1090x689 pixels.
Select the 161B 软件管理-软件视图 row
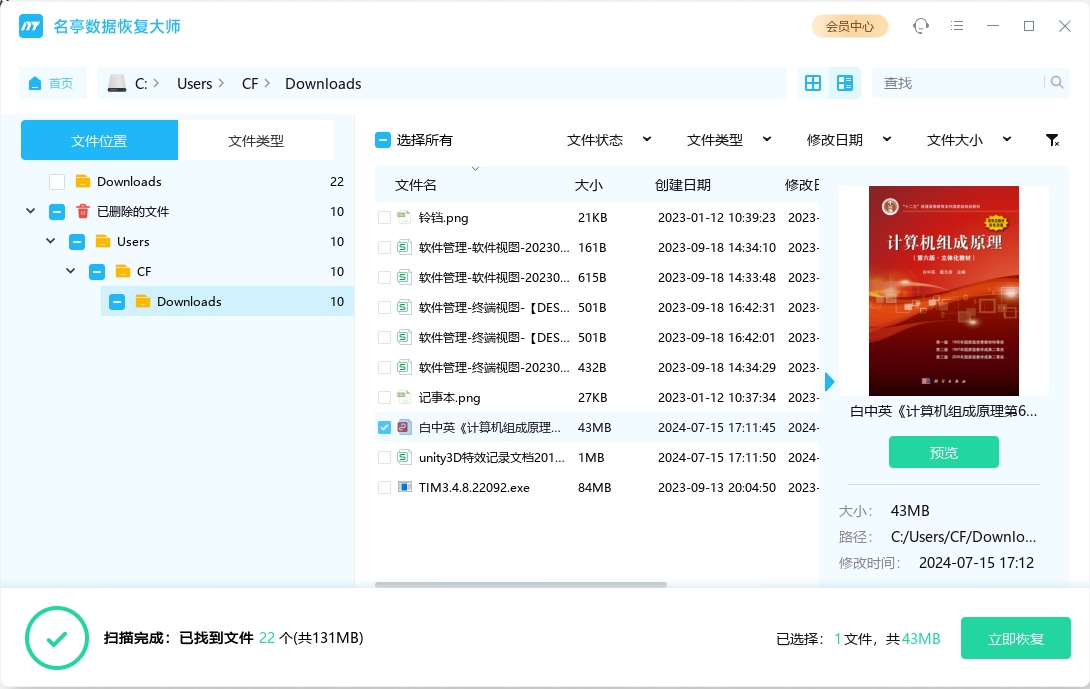pos(597,248)
